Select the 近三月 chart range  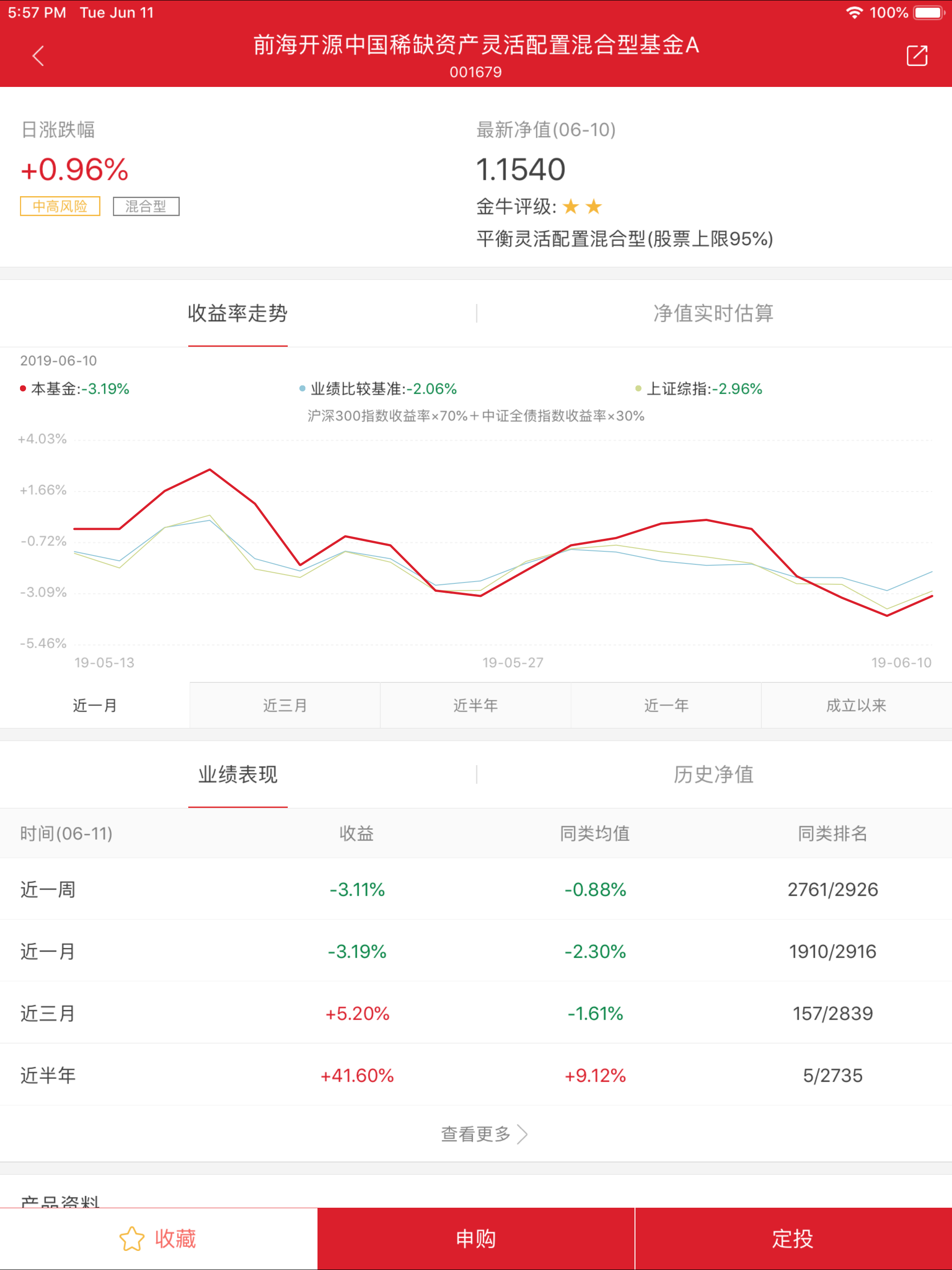tap(285, 705)
